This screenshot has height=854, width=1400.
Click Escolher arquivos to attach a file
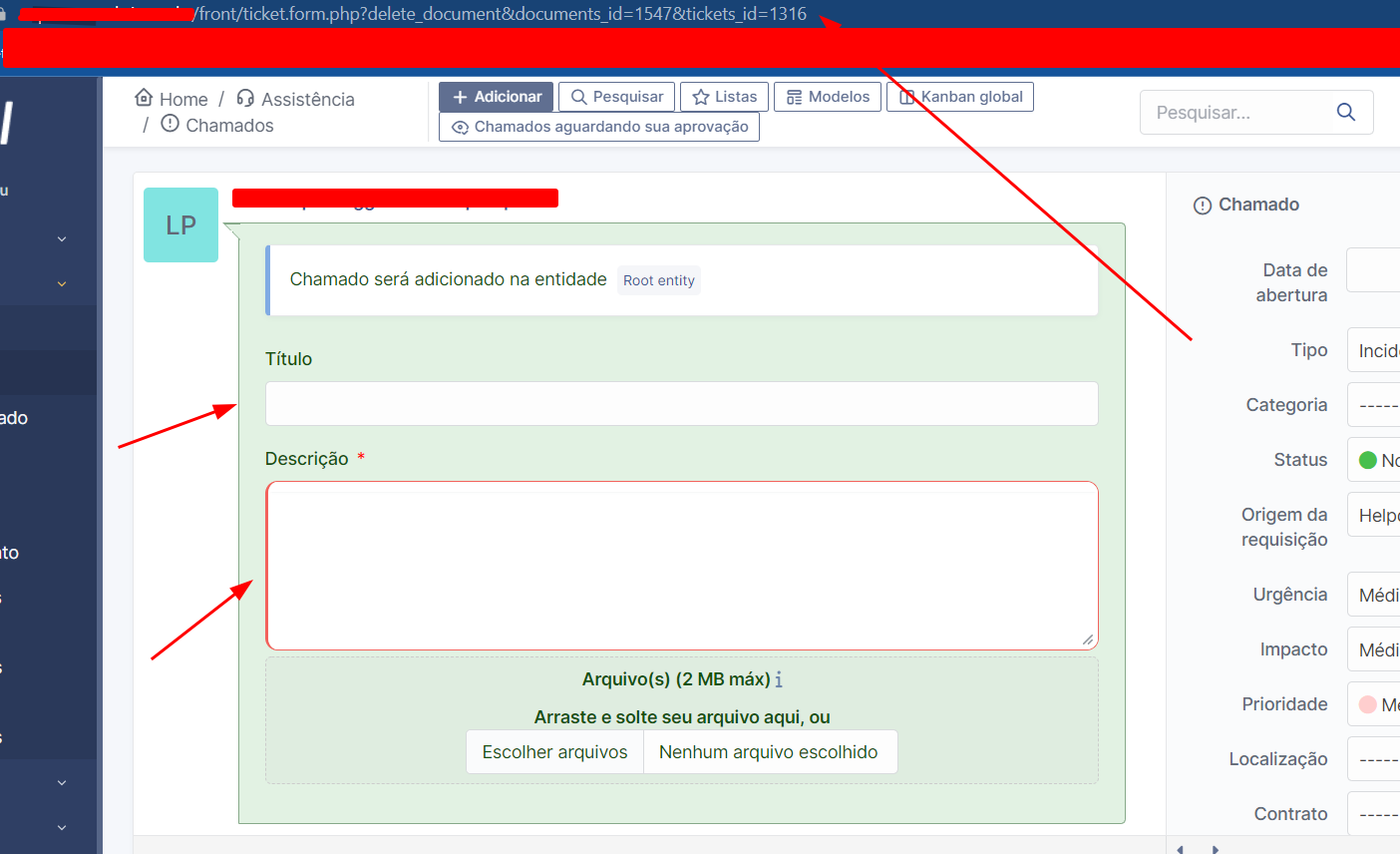[x=554, y=751]
